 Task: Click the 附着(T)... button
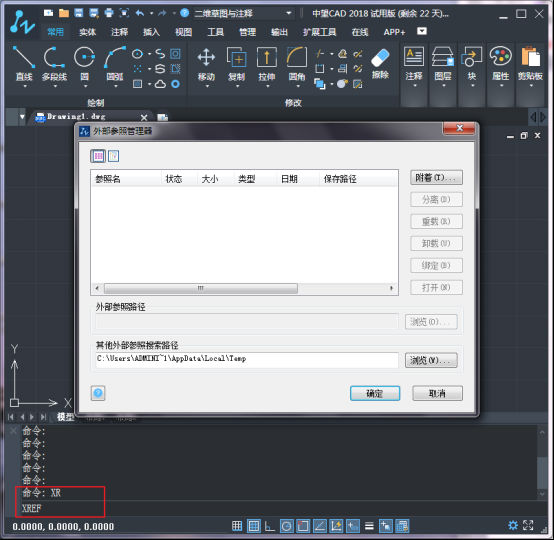pos(436,177)
